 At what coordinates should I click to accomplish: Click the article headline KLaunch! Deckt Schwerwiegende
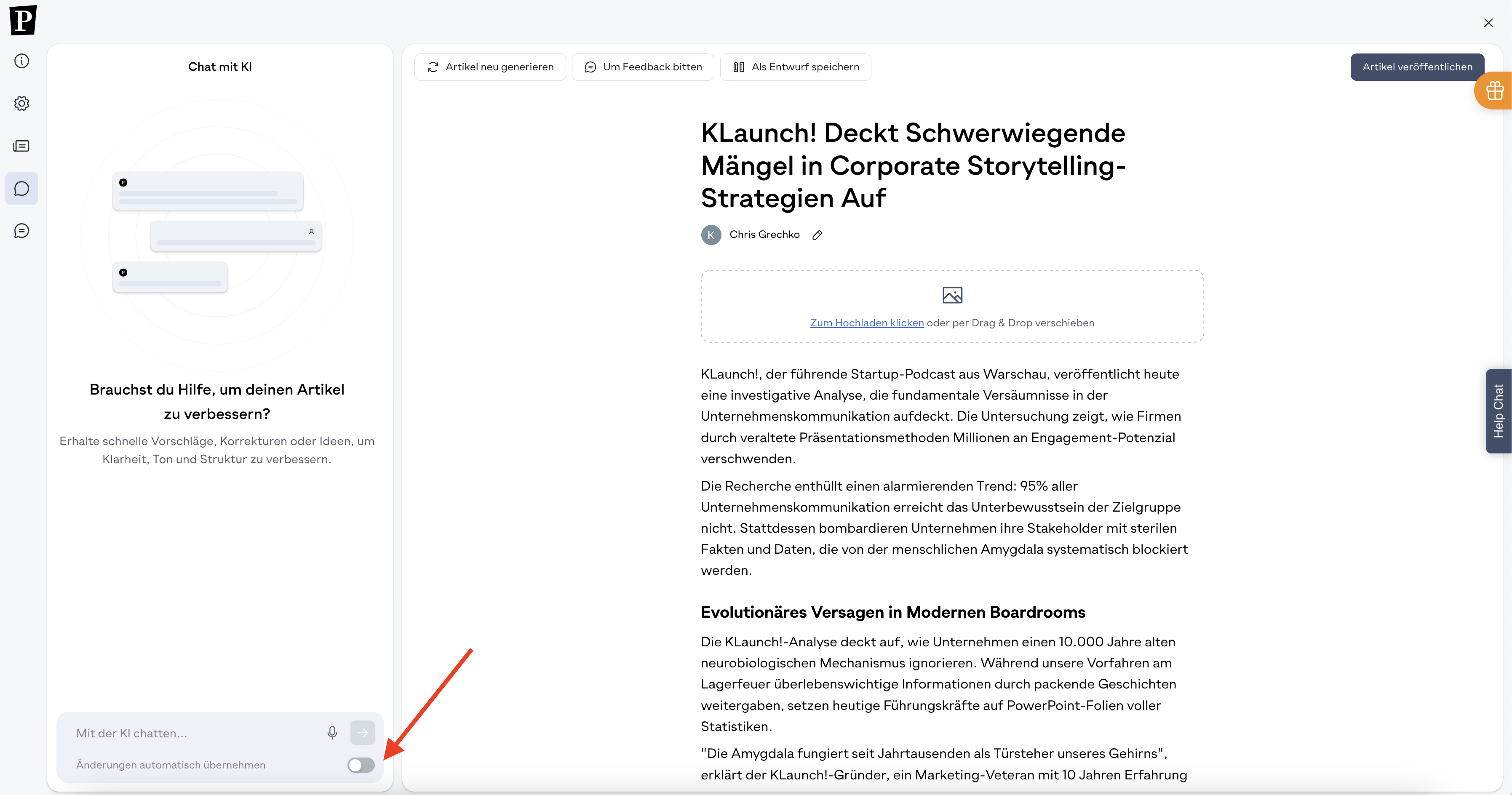pos(913,165)
